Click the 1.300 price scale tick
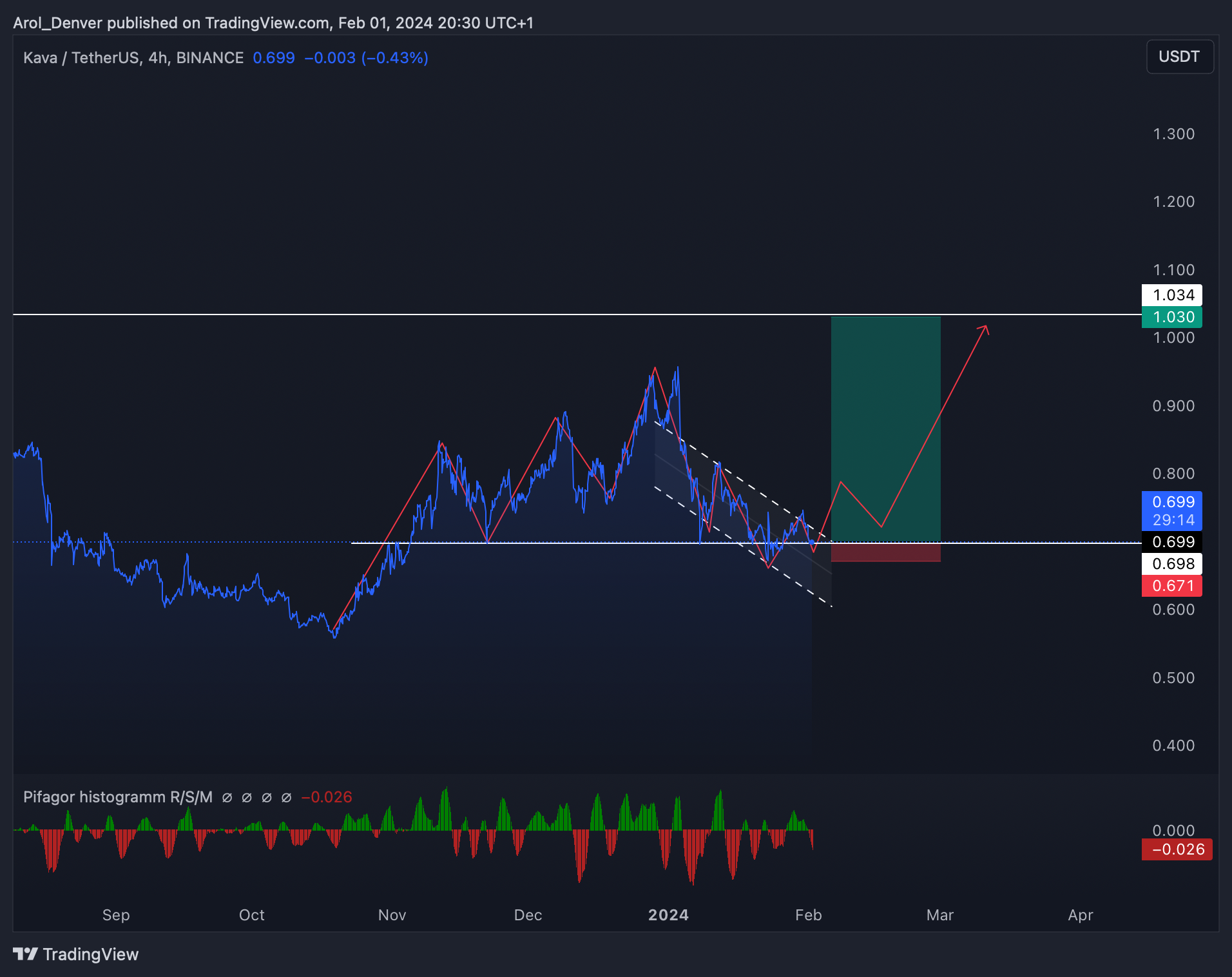The width and height of the screenshot is (1232, 977). pos(1173,134)
